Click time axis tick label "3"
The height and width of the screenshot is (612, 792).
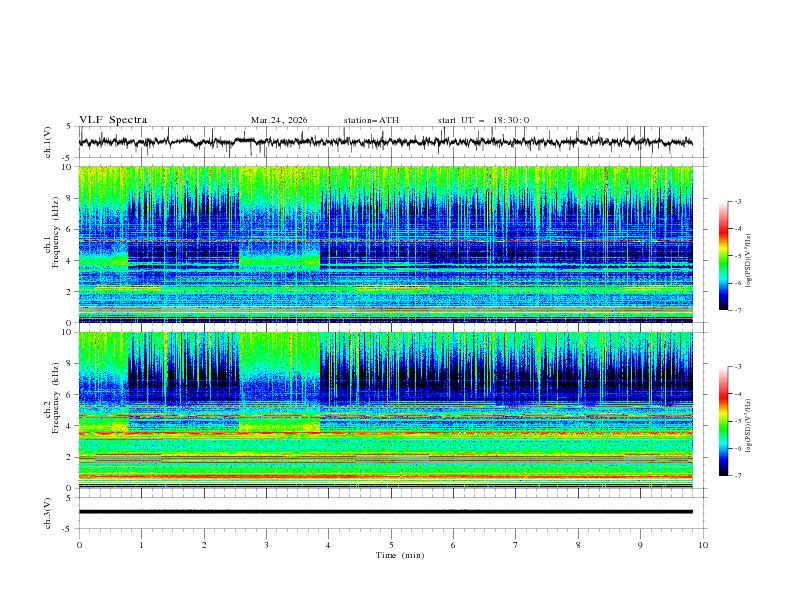[x=267, y=545]
